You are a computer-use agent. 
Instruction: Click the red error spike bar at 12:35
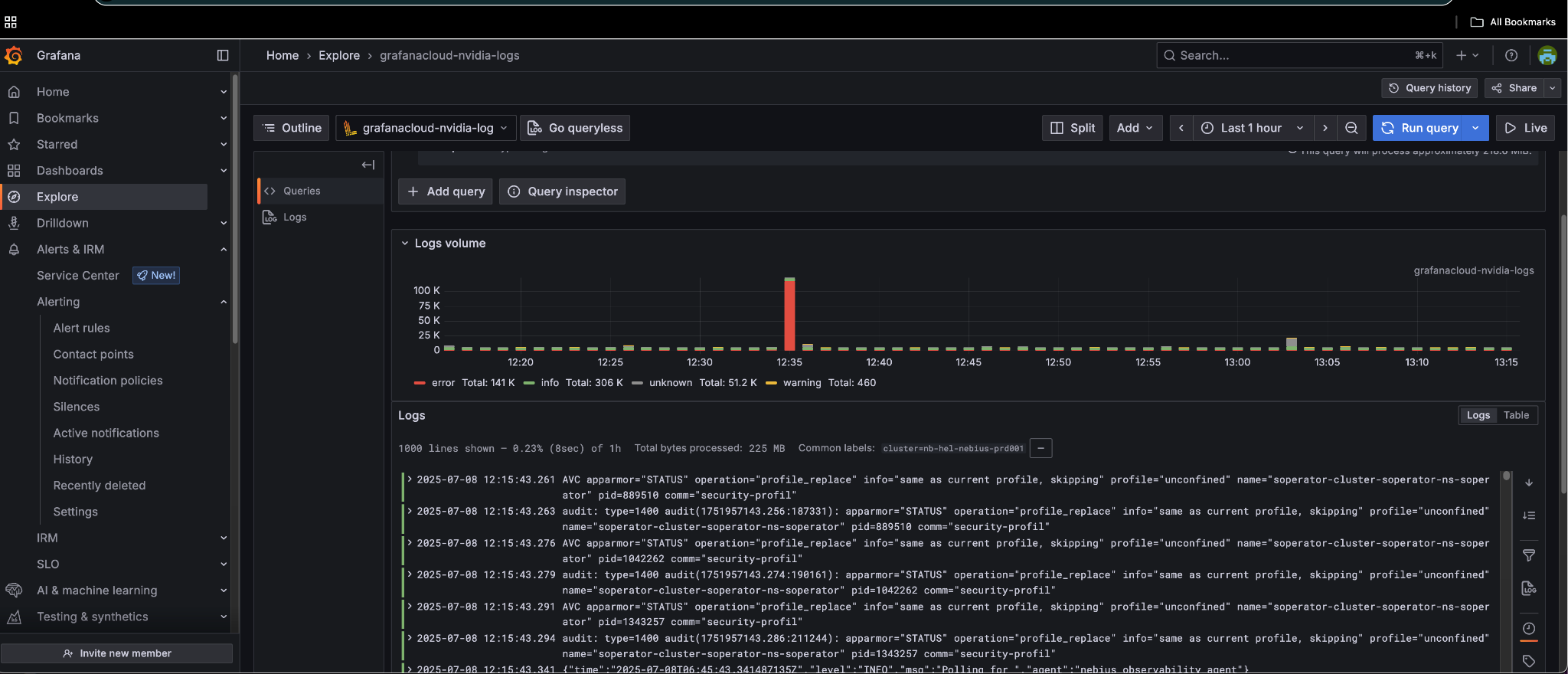click(789, 316)
